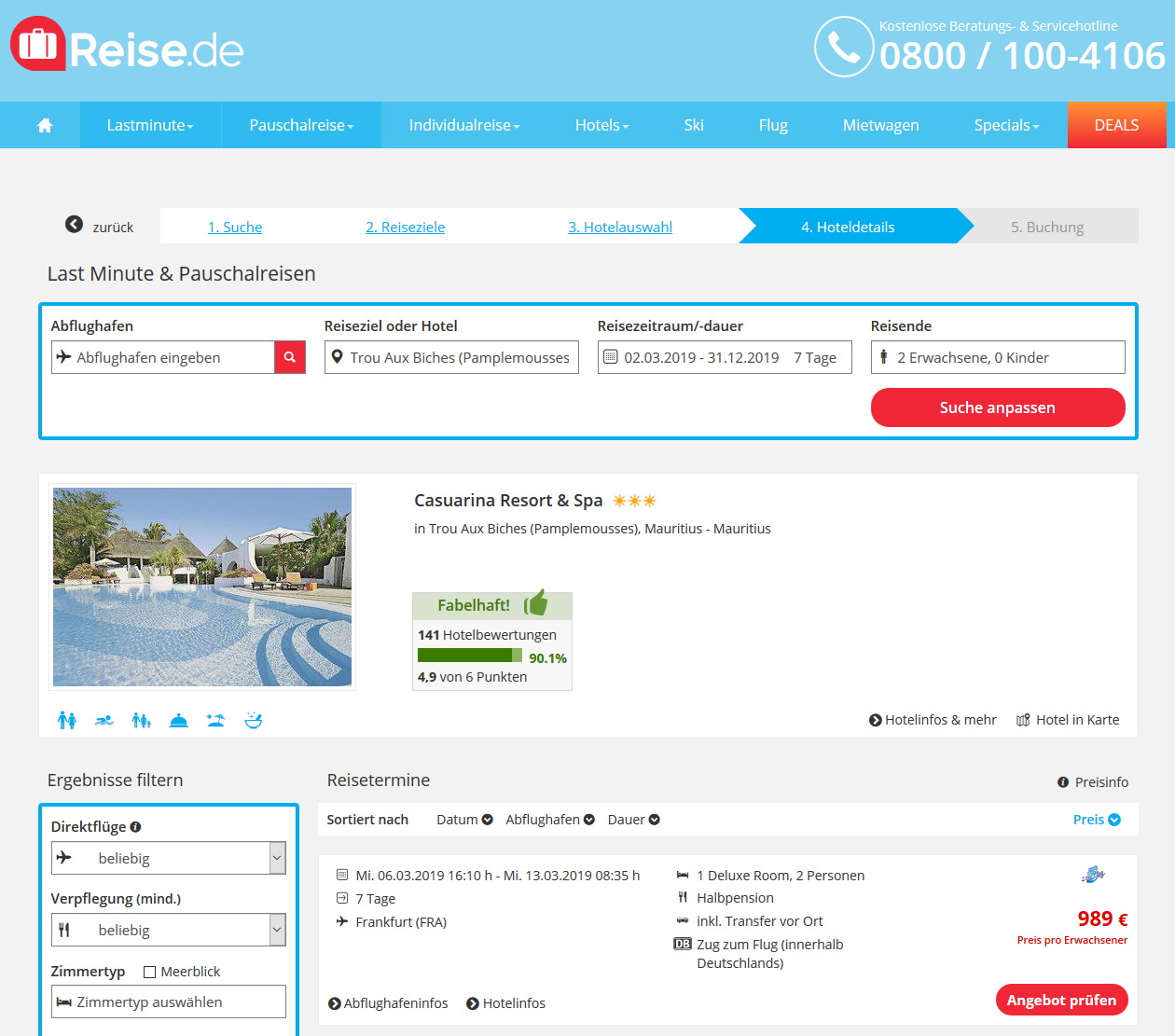The image size is (1175, 1036).
Task: Click the Reisende travelers field
Action: click(998, 357)
